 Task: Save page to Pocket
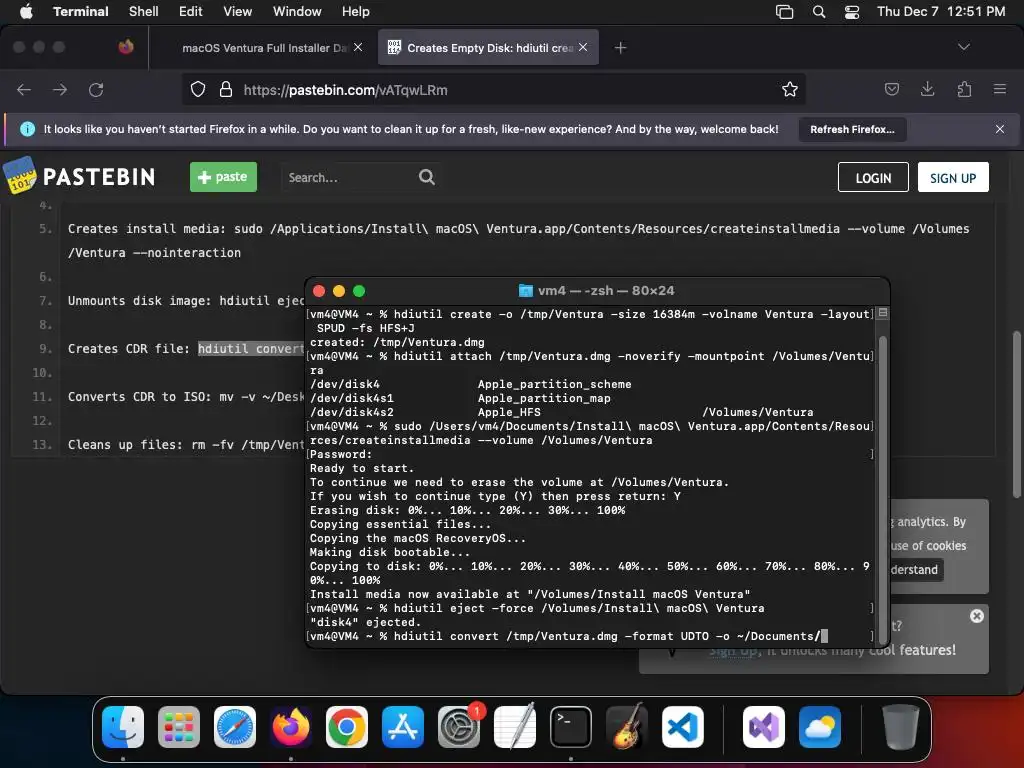(891, 89)
